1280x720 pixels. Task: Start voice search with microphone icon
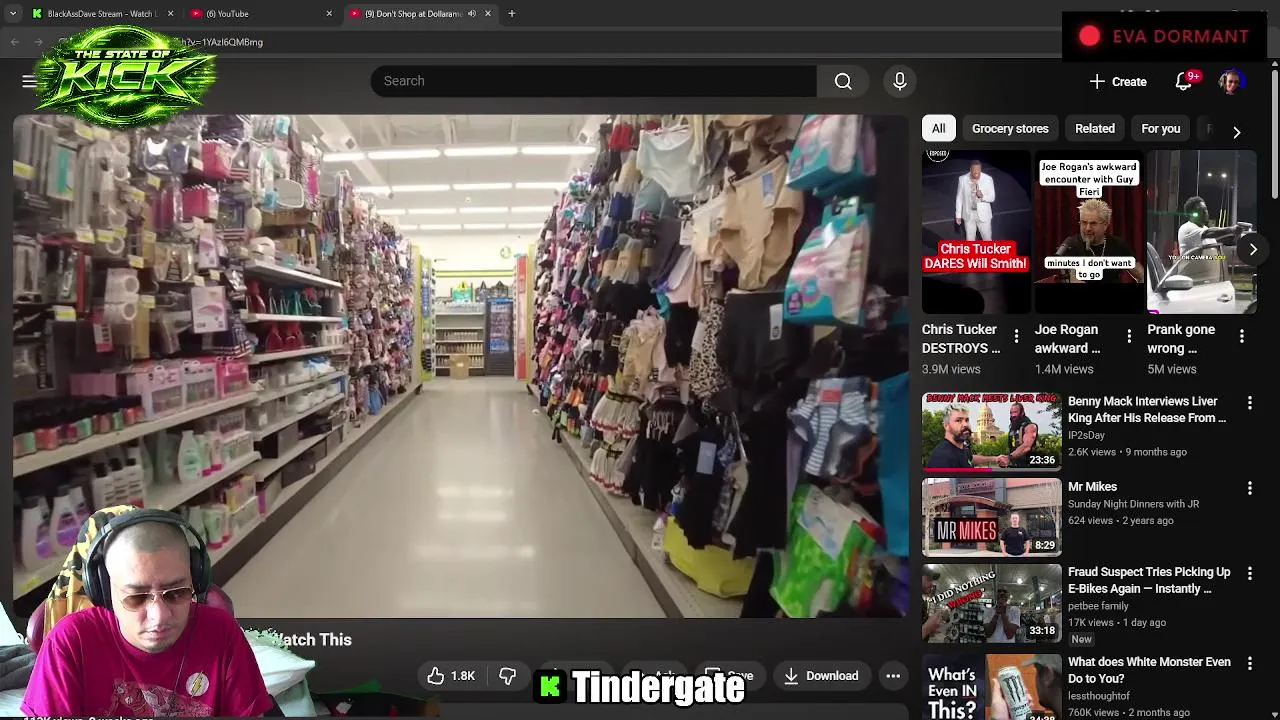(x=900, y=81)
